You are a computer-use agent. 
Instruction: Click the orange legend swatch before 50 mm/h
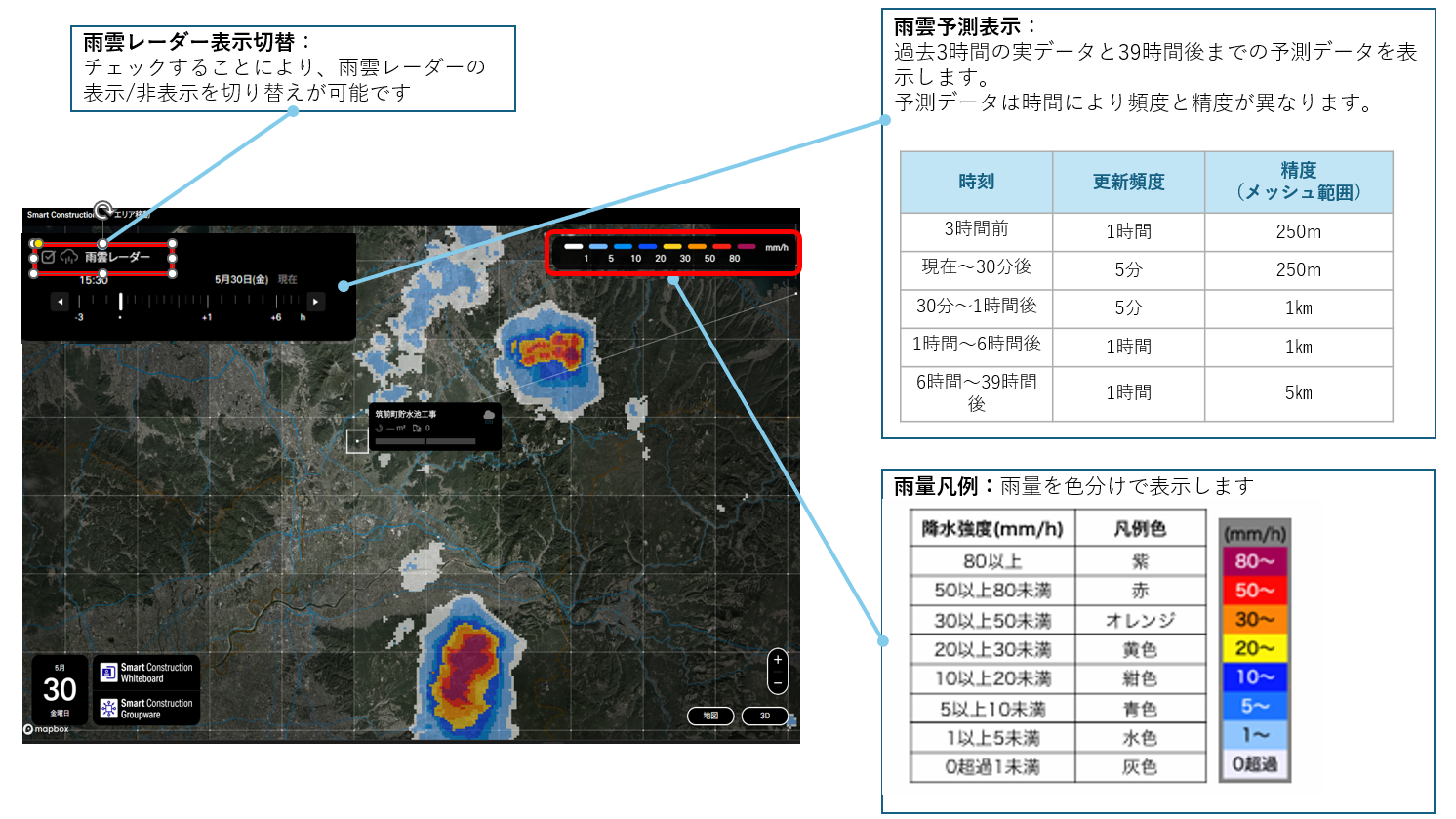point(697,247)
